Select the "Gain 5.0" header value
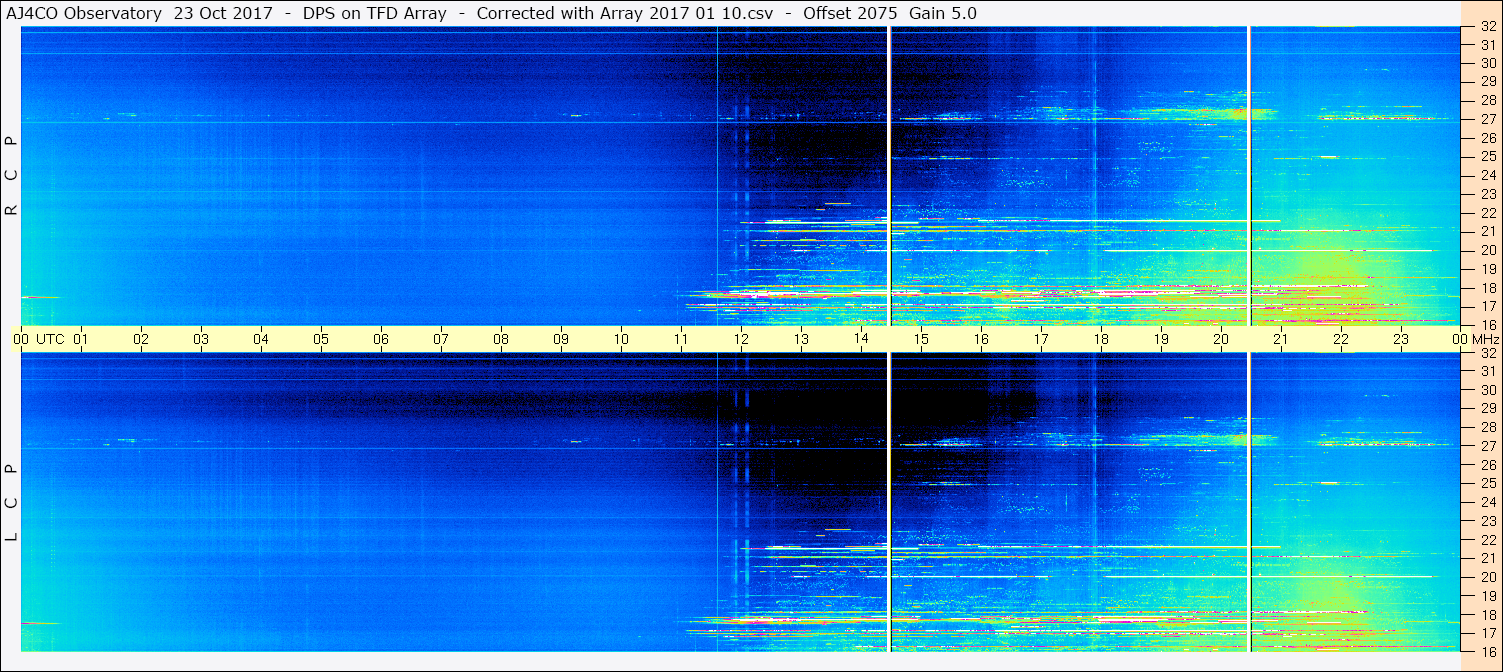1503x672 pixels. pos(944,14)
